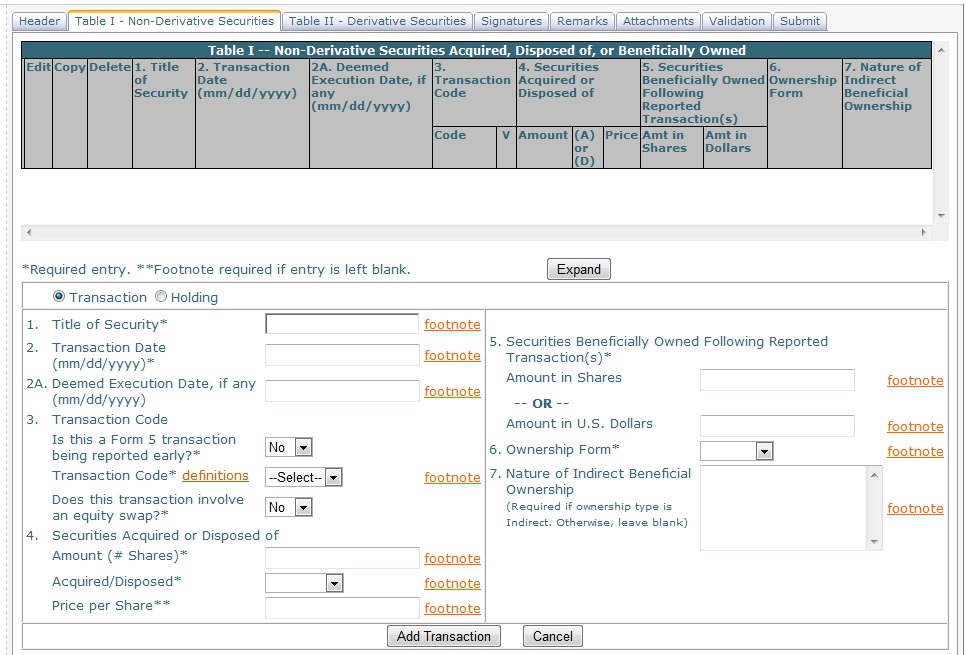Switch to Table II - Derivative Securities tab
Image resolution: width=966 pixels, height=655 pixels.
click(x=377, y=21)
